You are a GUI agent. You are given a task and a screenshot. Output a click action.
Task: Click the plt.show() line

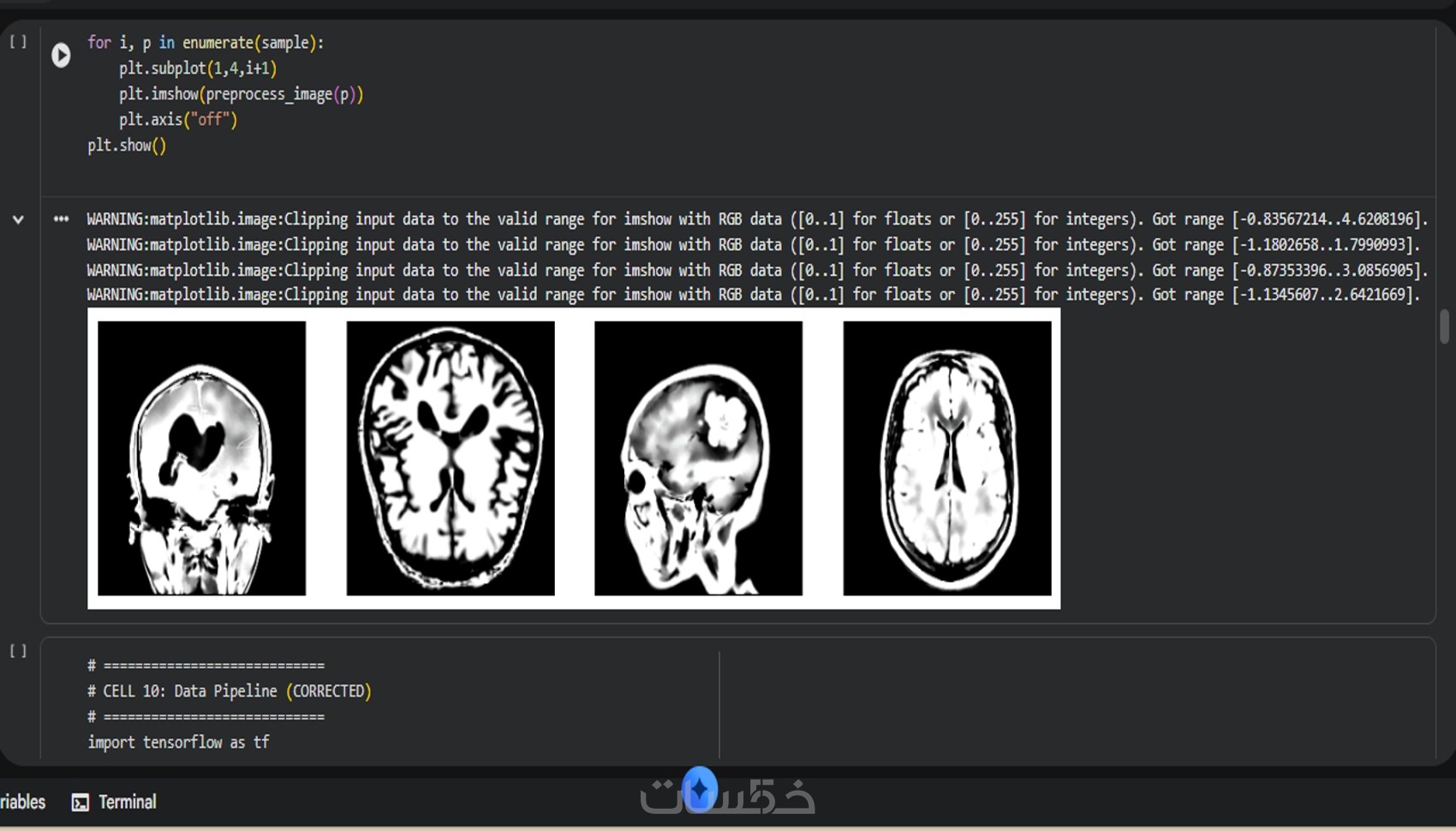click(x=127, y=145)
